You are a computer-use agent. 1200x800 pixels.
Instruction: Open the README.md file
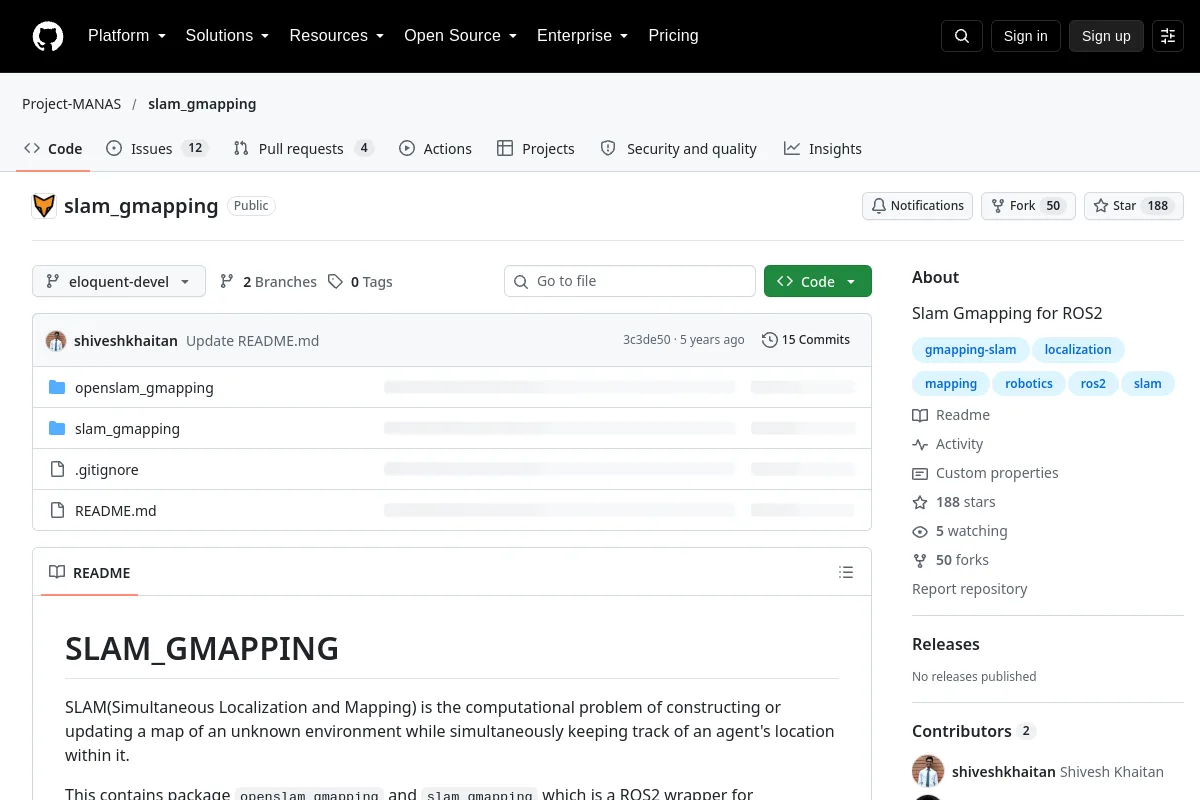point(116,511)
